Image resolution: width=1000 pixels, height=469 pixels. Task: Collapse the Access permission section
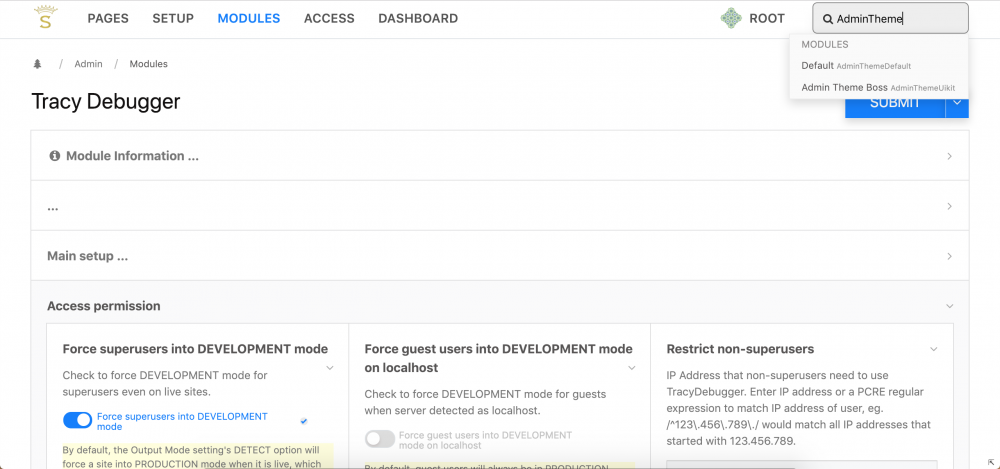[949, 306]
